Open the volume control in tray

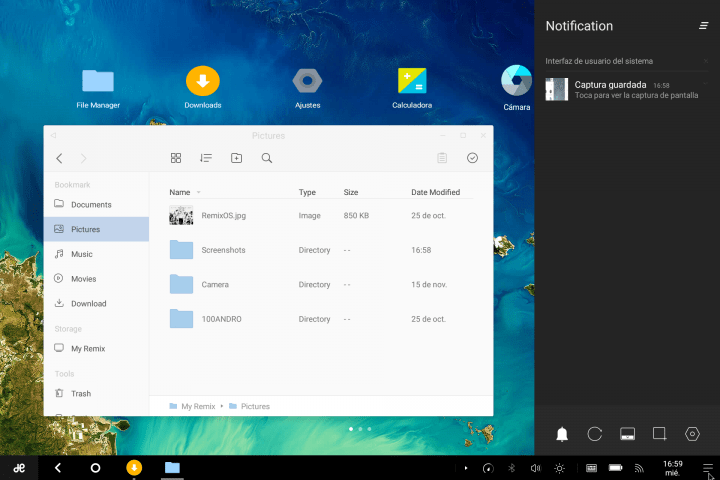535,469
